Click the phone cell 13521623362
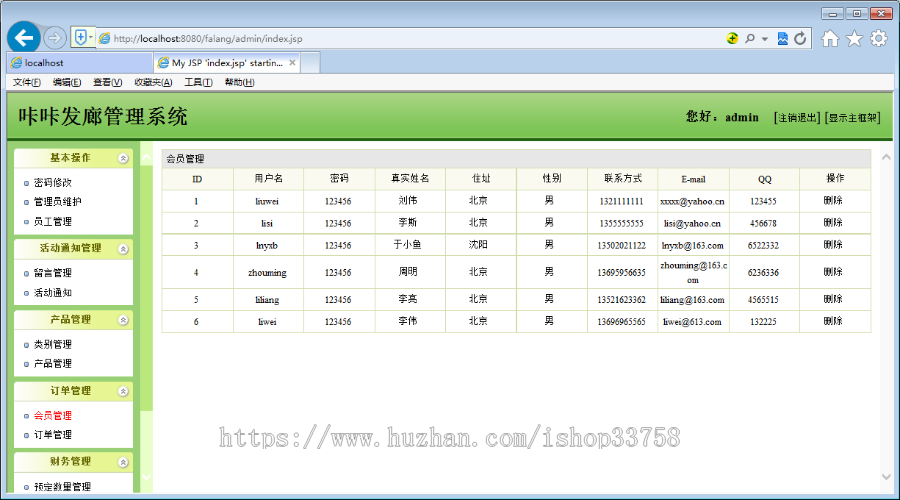The image size is (900, 500). [622, 300]
